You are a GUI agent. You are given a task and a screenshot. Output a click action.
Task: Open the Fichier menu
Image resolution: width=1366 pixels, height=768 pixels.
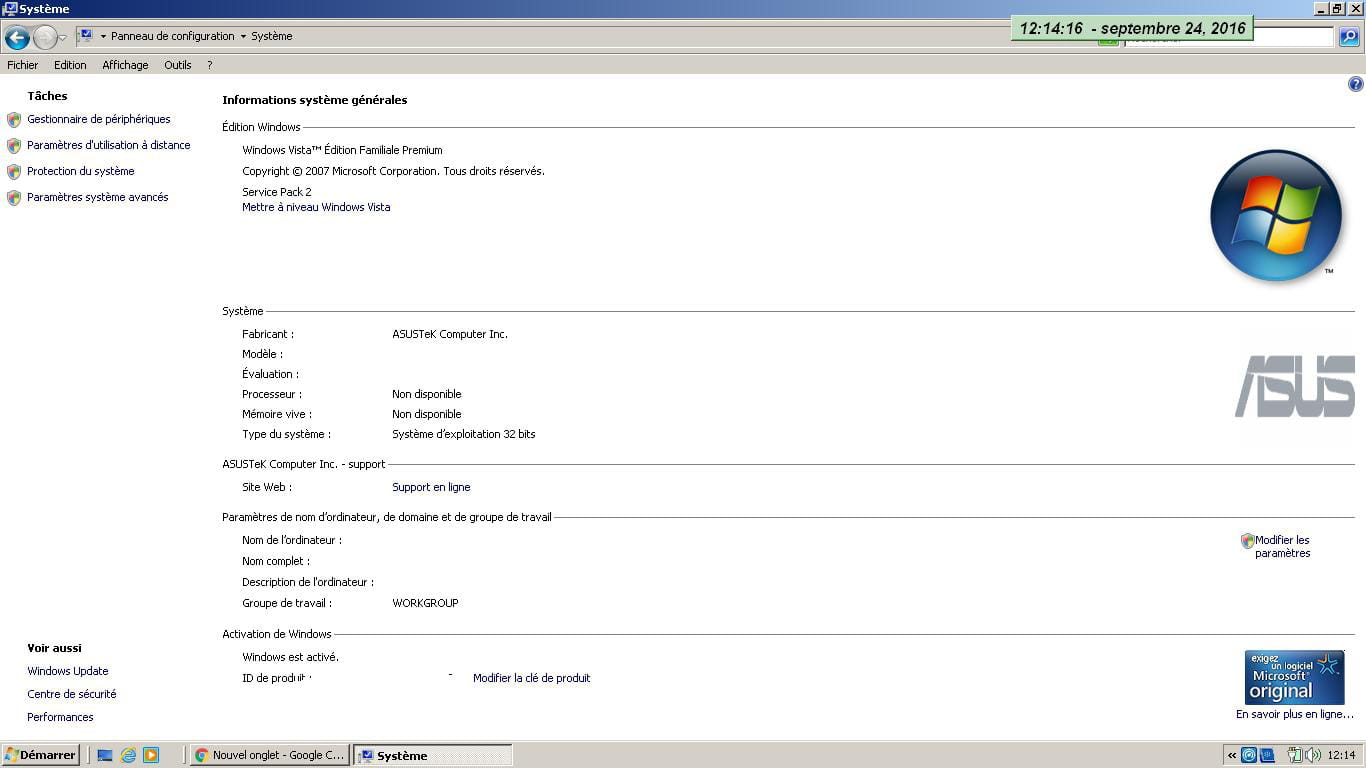(x=22, y=65)
